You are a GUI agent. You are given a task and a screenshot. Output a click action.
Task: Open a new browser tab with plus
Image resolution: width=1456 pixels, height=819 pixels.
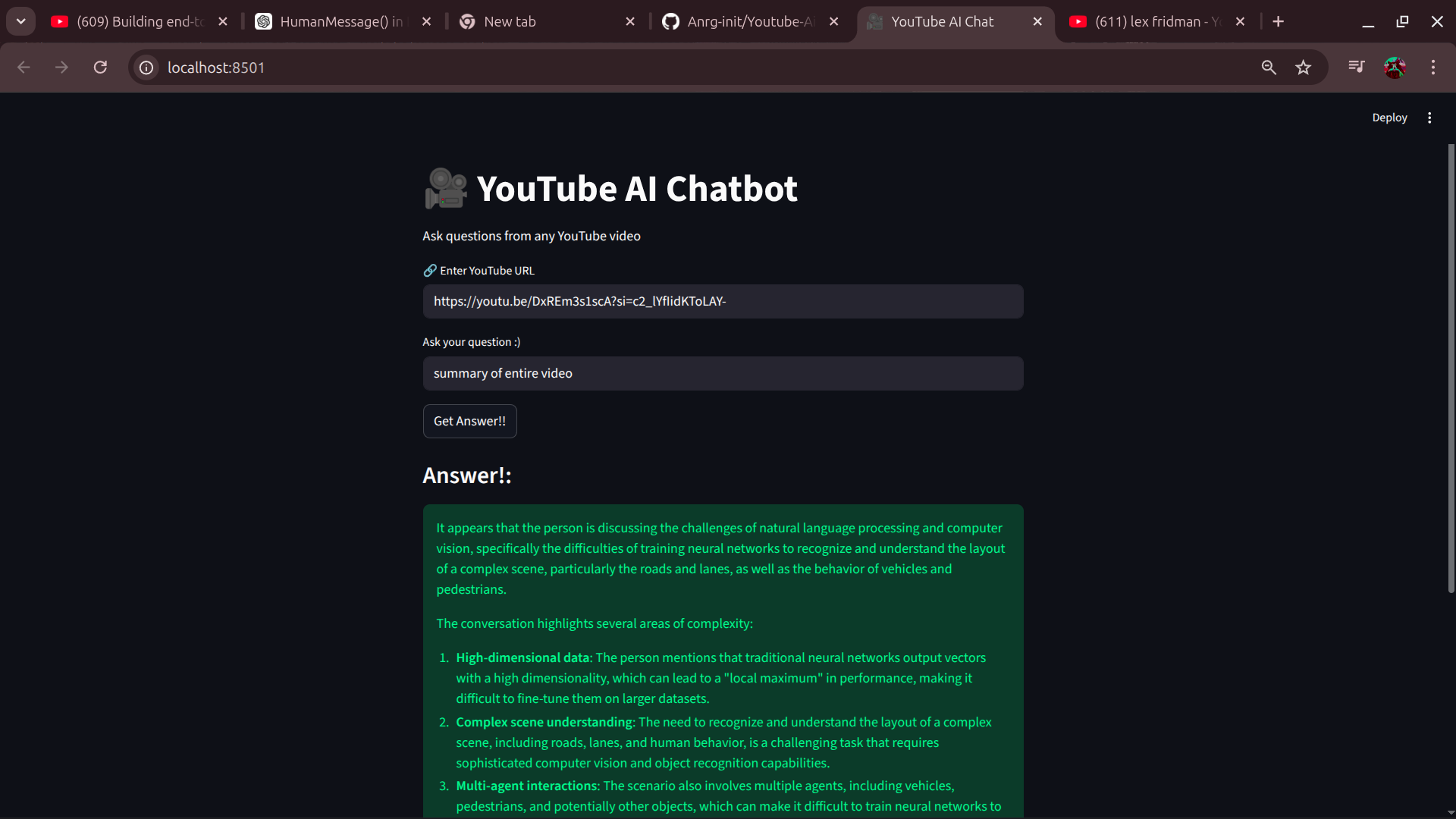click(x=1279, y=21)
